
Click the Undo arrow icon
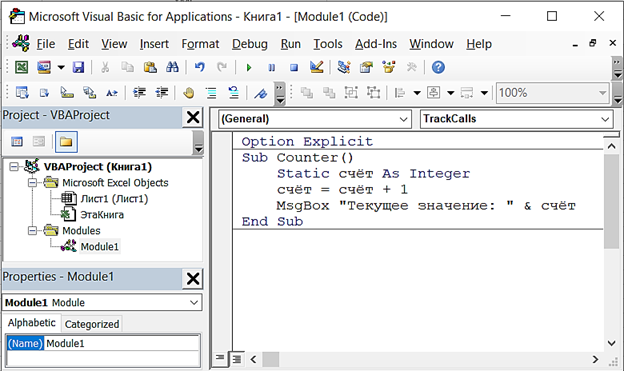(200, 67)
